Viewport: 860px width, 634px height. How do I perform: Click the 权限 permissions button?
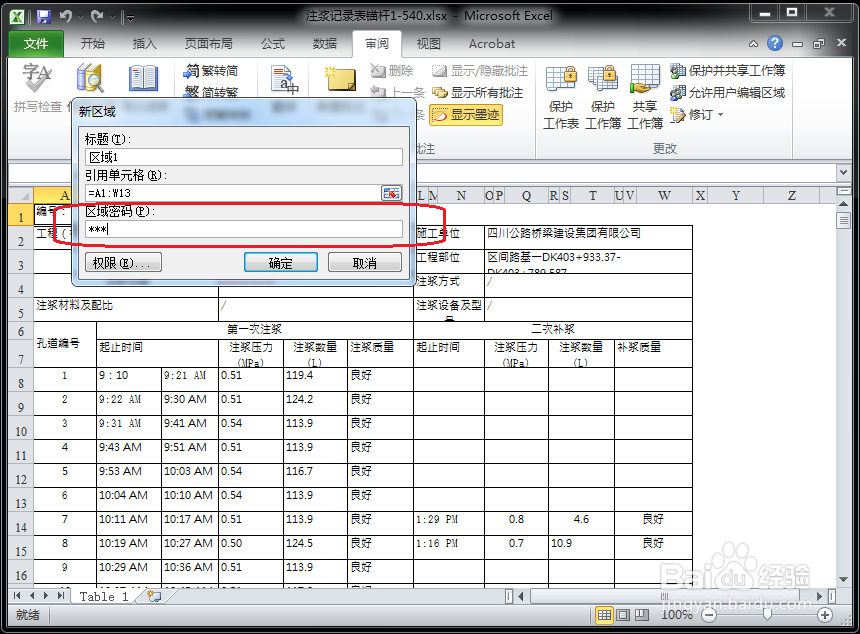122,262
